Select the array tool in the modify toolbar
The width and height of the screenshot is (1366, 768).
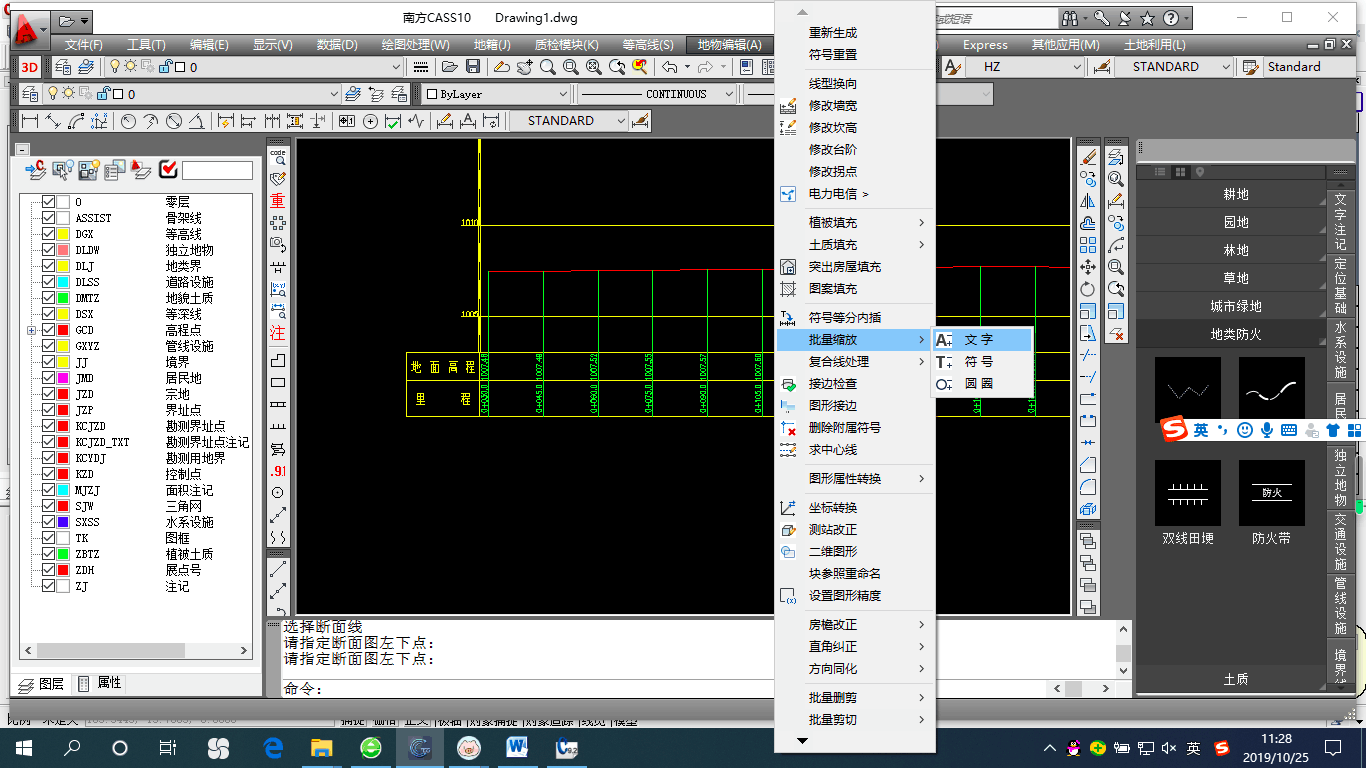pos(1089,245)
